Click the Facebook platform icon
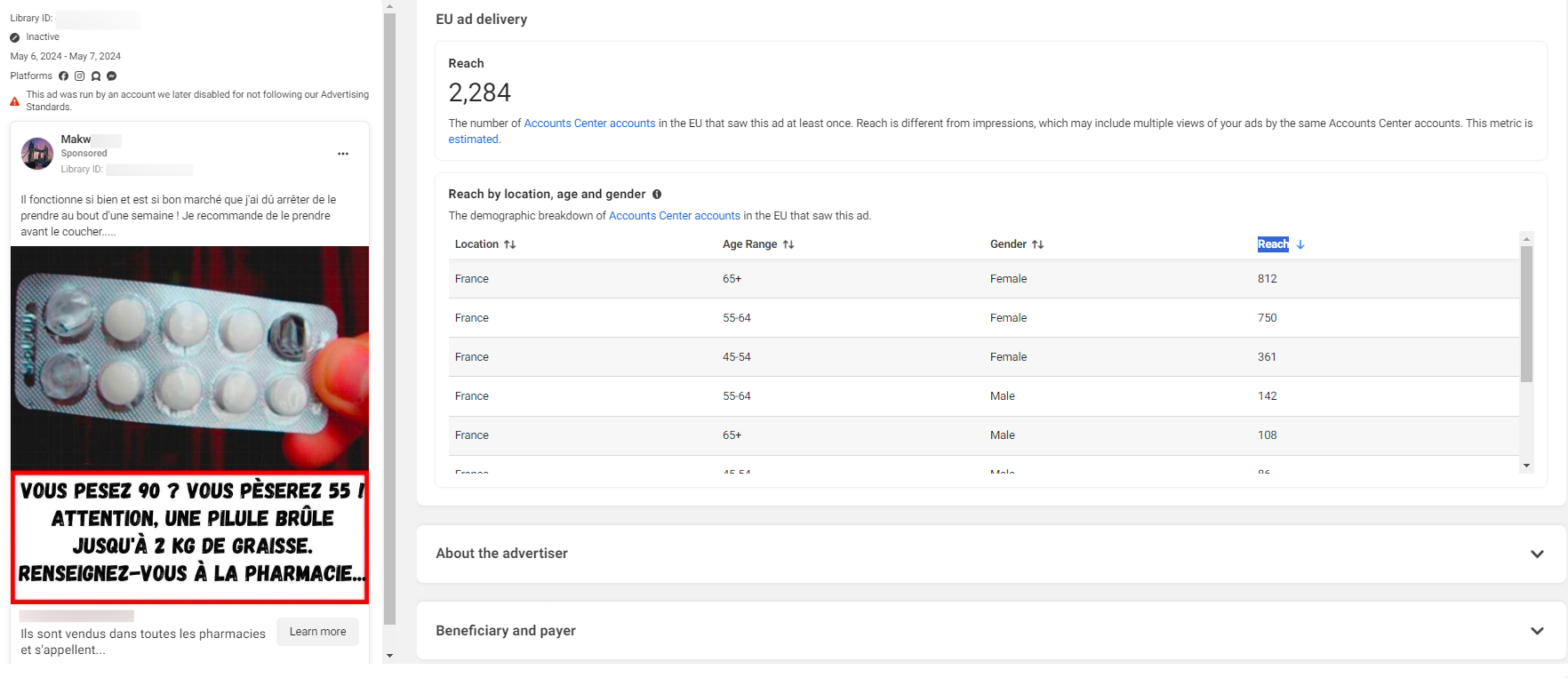 pyautogui.click(x=63, y=76)
